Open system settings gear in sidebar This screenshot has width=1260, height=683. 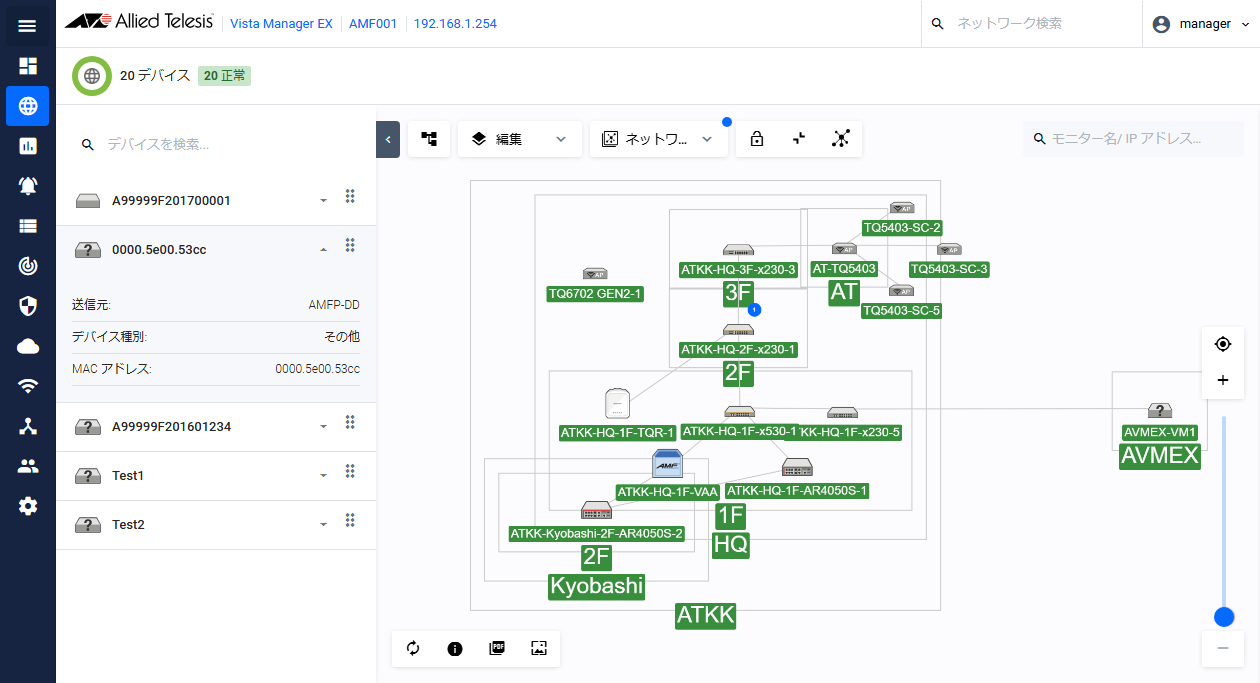tap(28, 506)
